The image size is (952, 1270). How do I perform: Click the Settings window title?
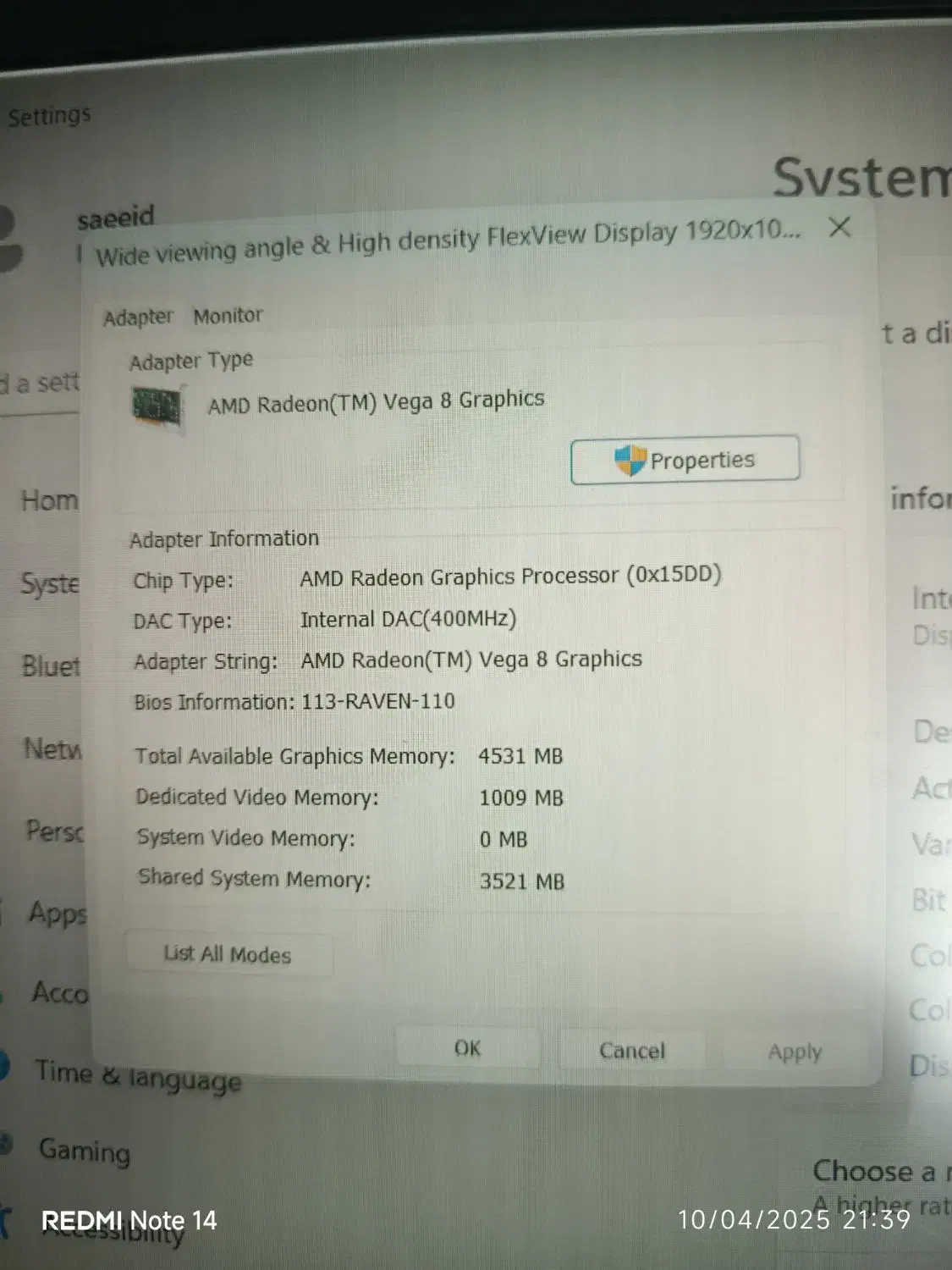coord(49,115)
